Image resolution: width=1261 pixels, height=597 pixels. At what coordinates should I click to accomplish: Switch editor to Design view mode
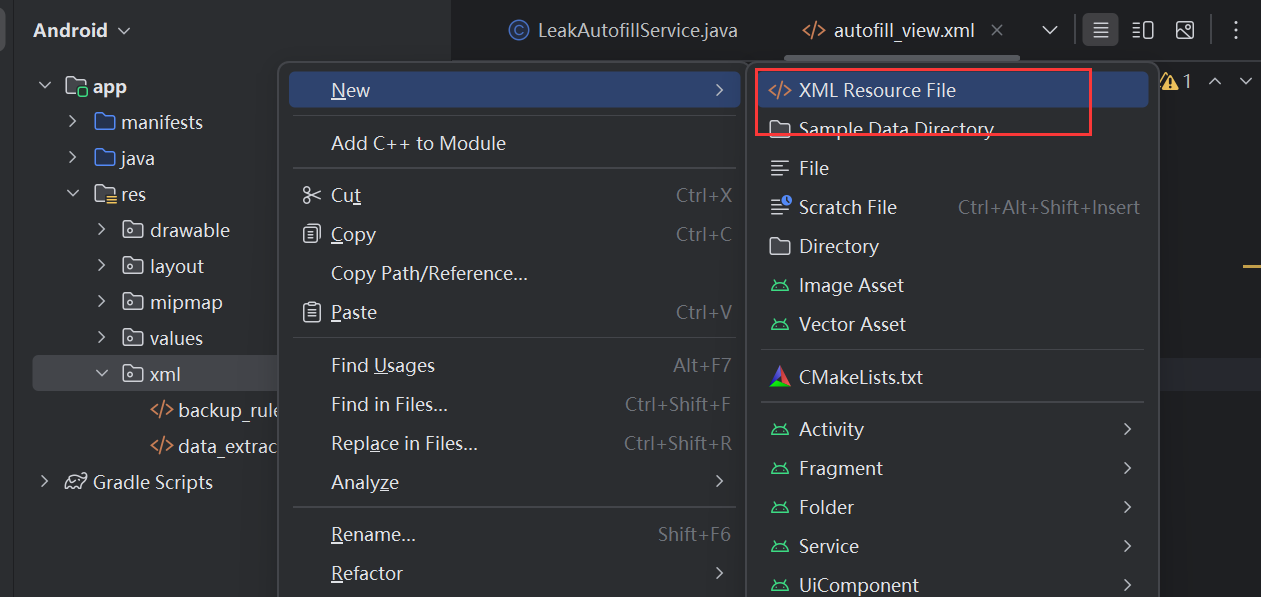coord(1185,30)
